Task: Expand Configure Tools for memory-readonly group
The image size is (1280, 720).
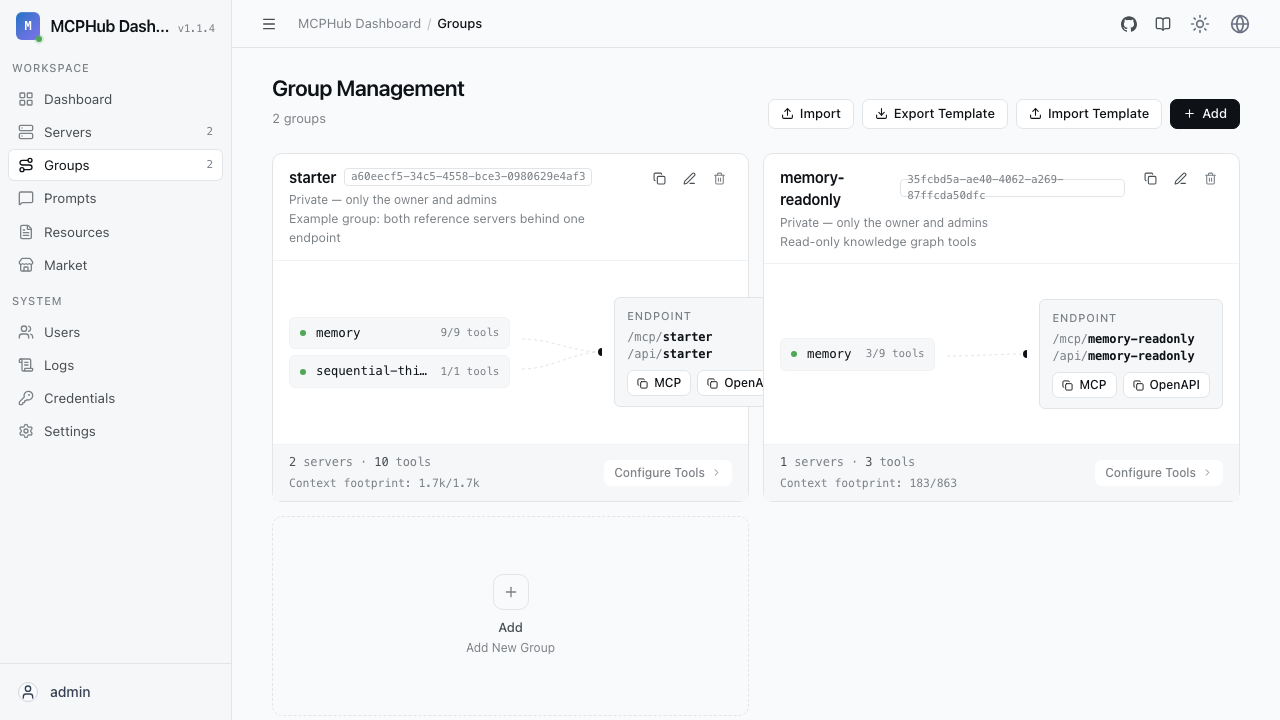Action: [1159, 473]
